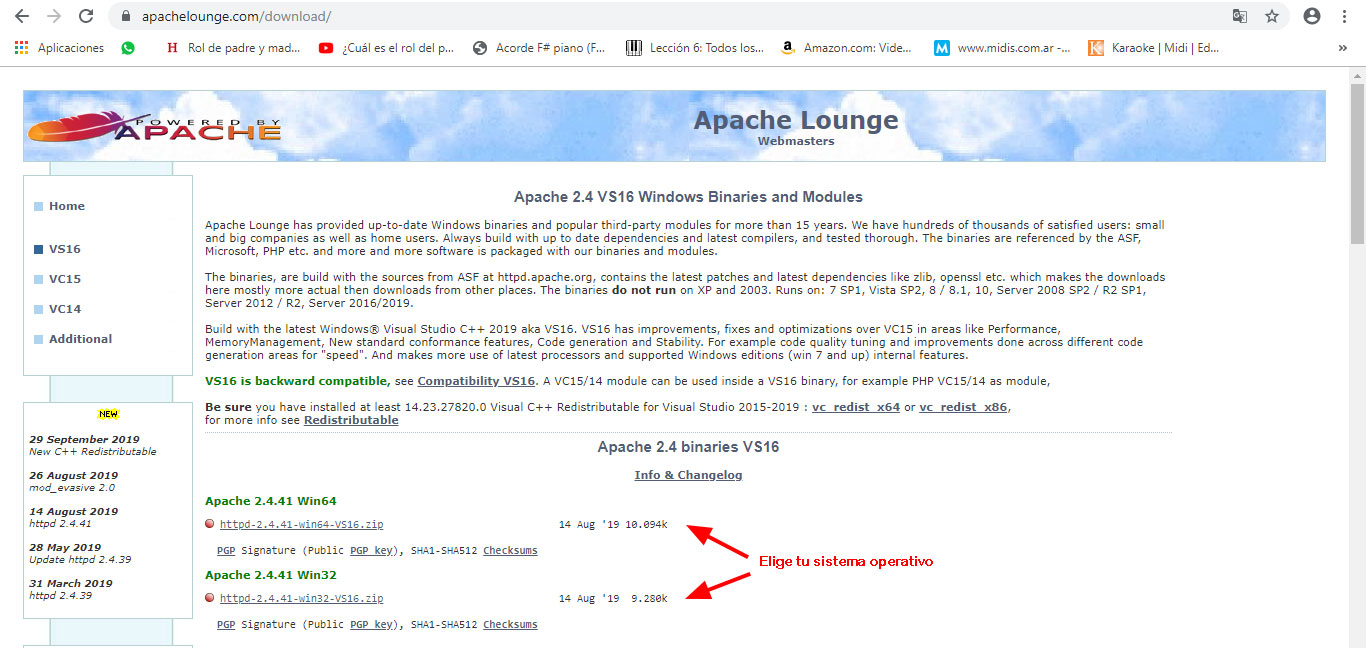This screenshot has width=1366, height=648.
Task: Select VS16 in the sidebar menu
Action: coord(65,249)
